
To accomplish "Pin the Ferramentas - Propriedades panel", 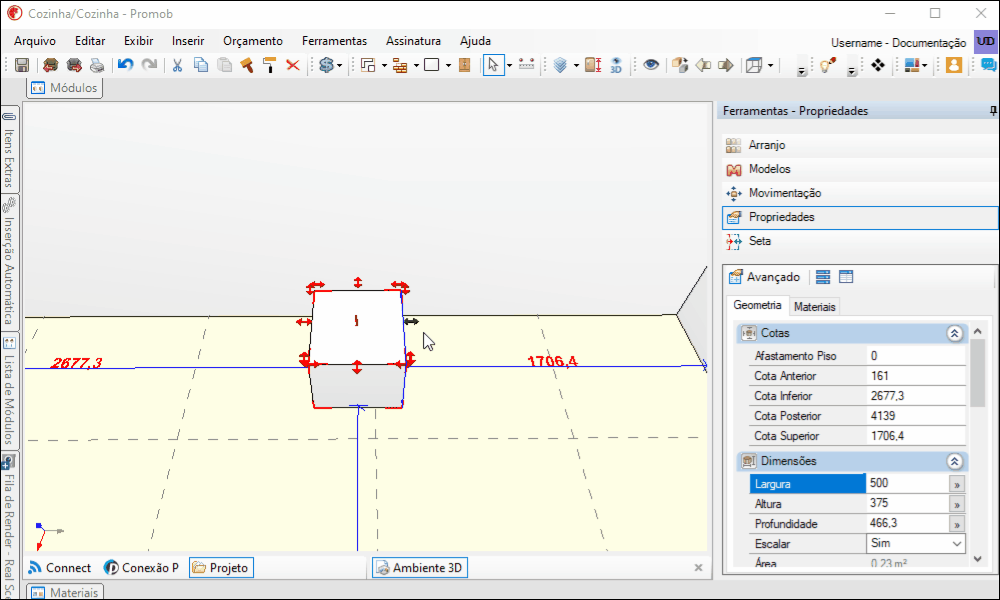I will (x=993, y=111).
